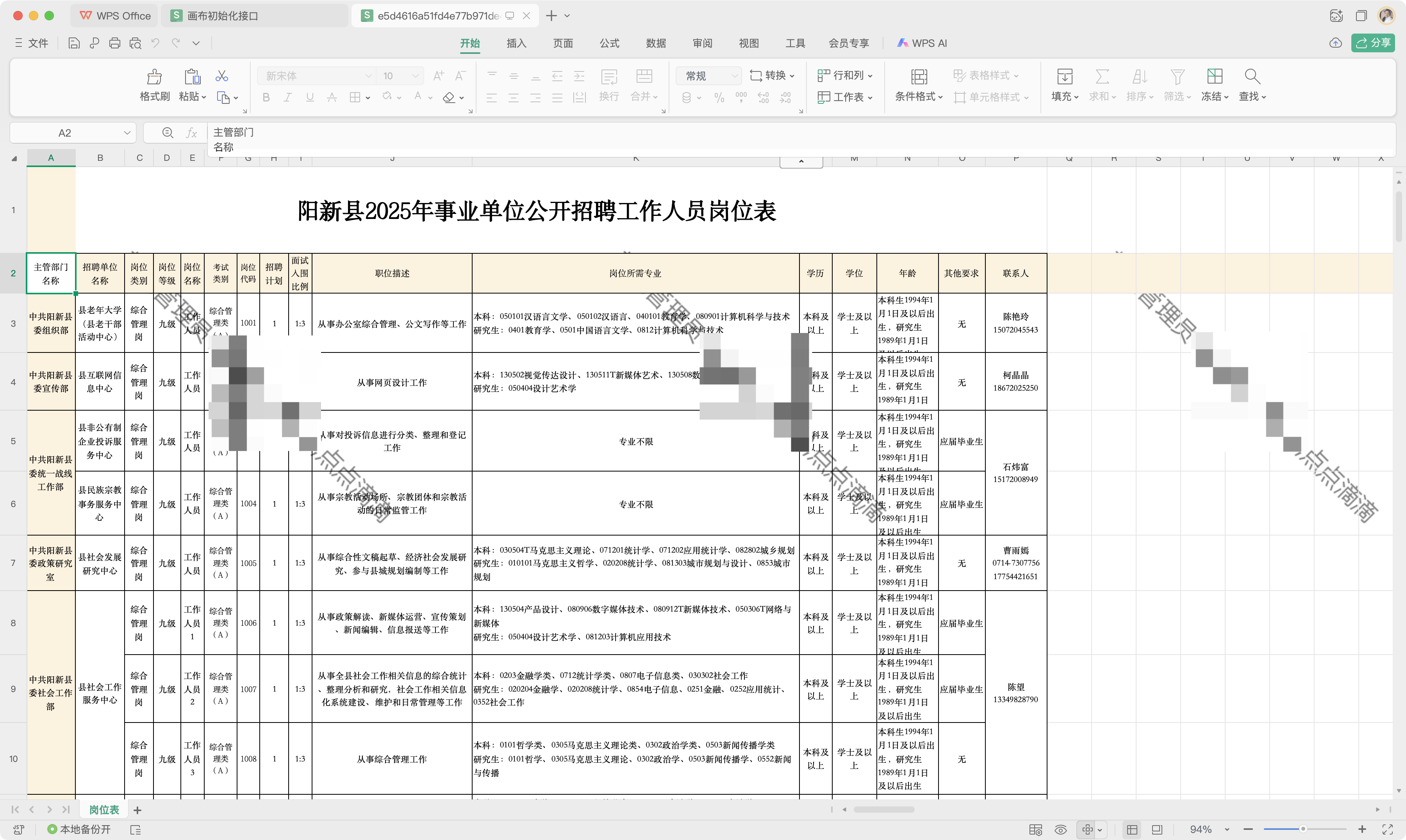Toggle normal grid view in status bar
The height and width of the screenshot is (840, 1406).
(1132, 830)
